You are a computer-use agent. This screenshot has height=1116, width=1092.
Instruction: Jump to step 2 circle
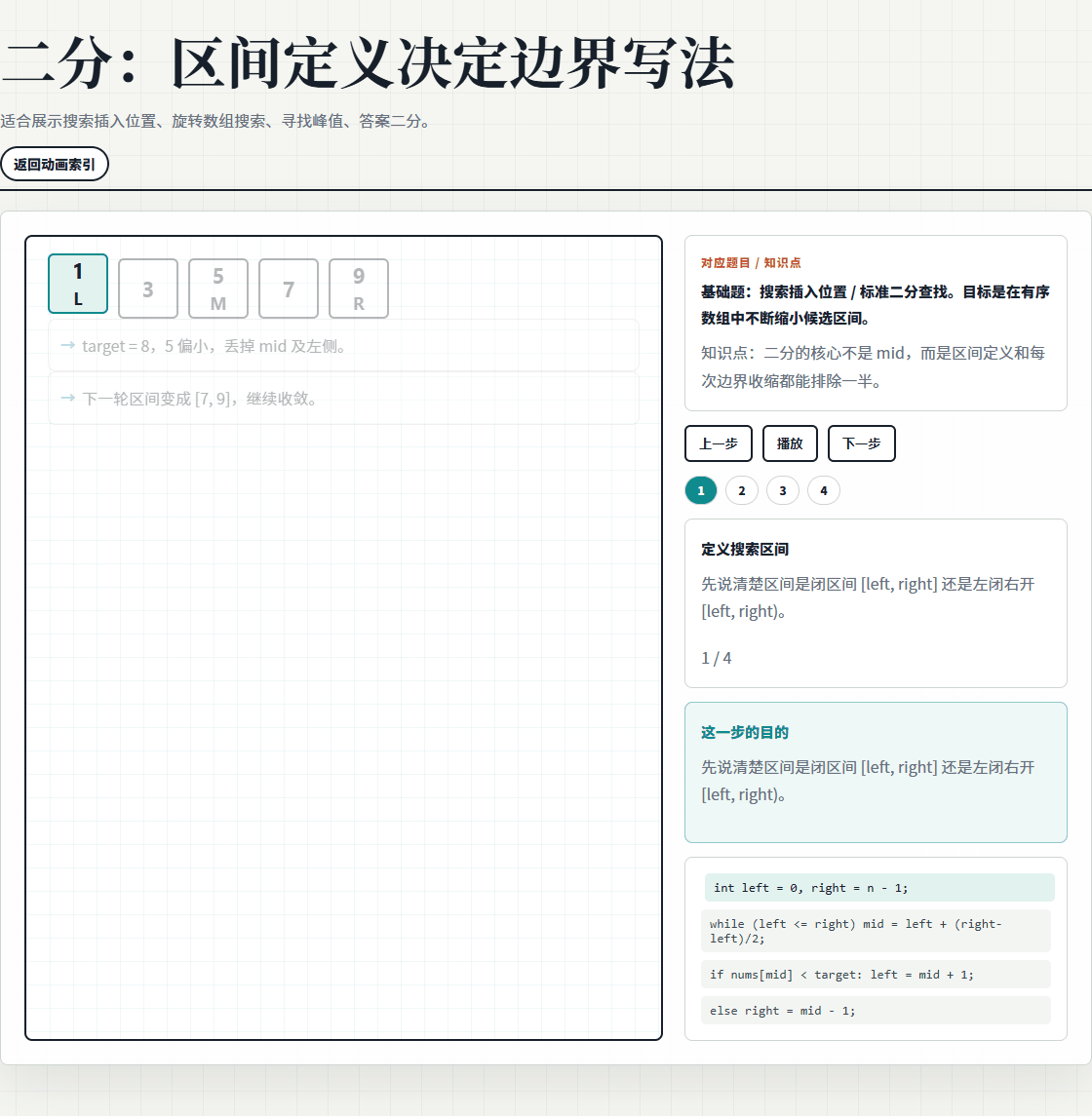(x=742, y=490)
